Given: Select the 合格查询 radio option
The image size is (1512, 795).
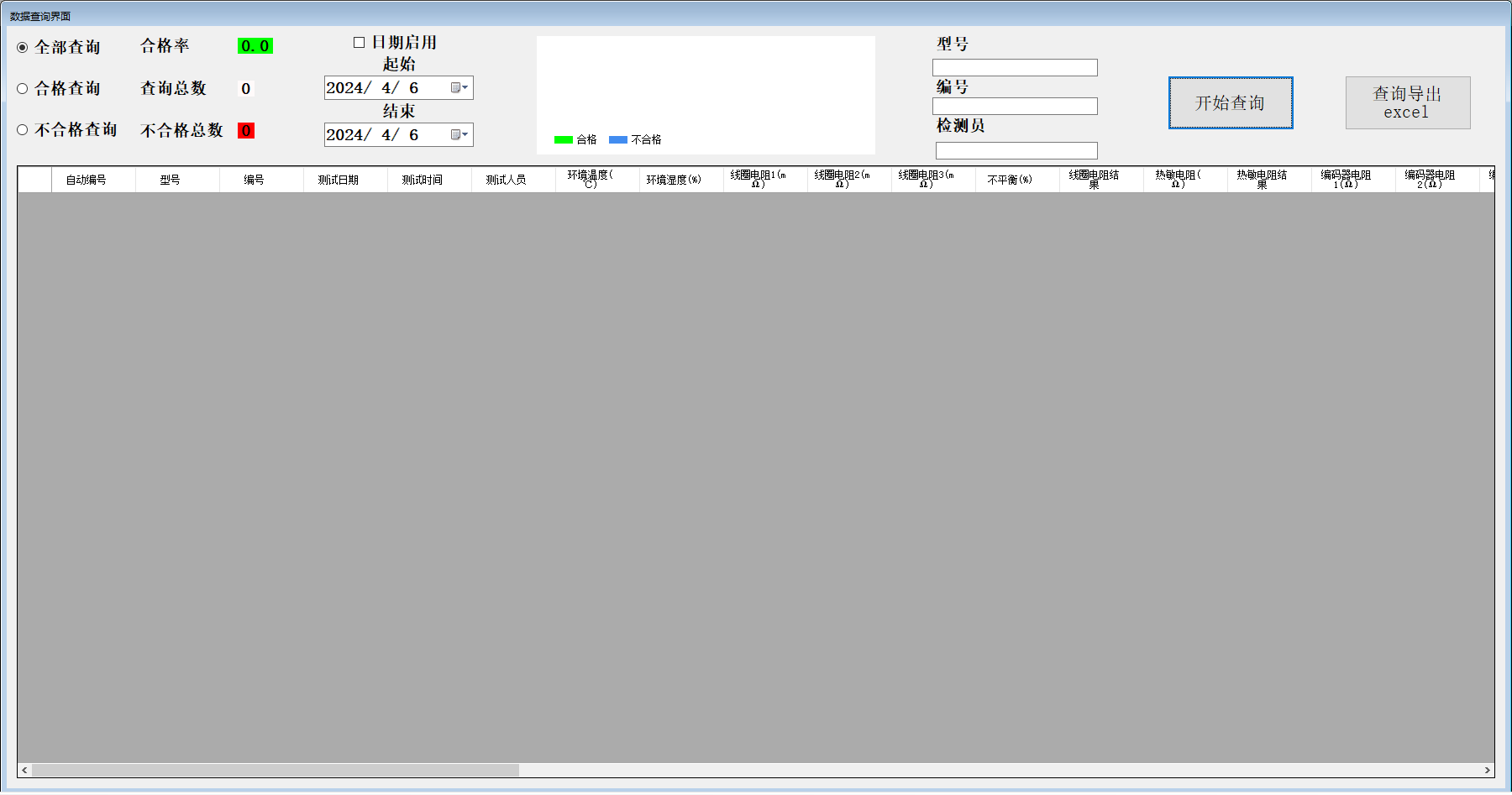Looking at the screenshot, I should [23, 89].
